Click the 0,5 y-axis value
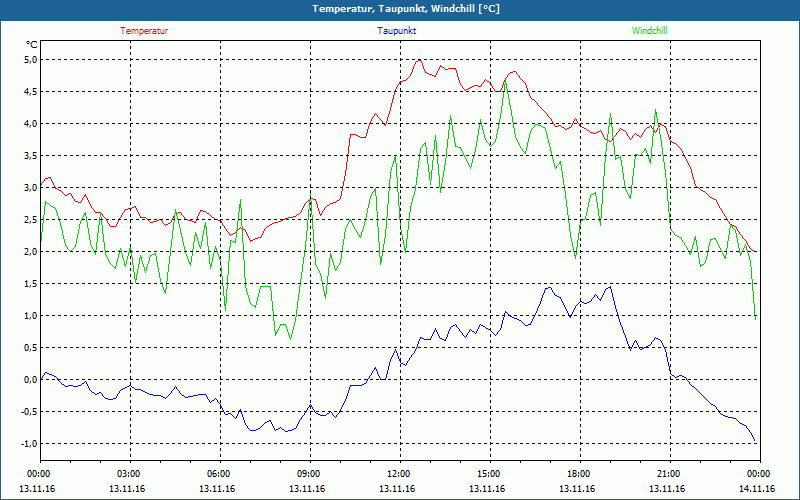The height and width of the screenshot is (500, 800). [31, 347]
